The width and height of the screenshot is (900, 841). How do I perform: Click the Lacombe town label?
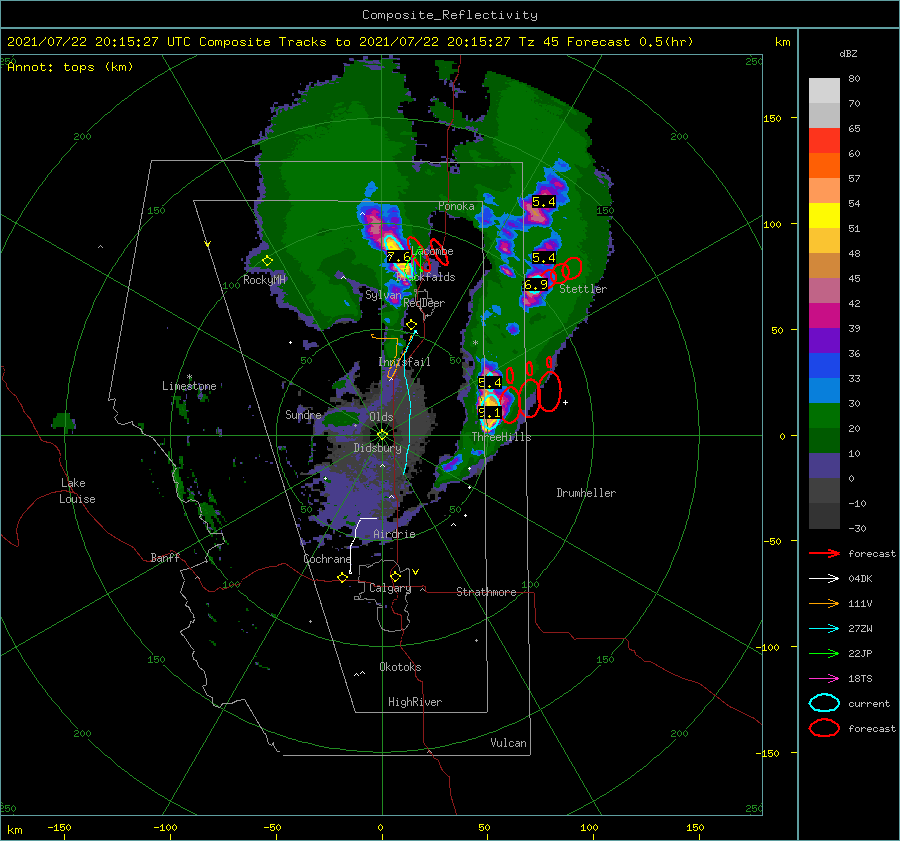pos(432,251)
